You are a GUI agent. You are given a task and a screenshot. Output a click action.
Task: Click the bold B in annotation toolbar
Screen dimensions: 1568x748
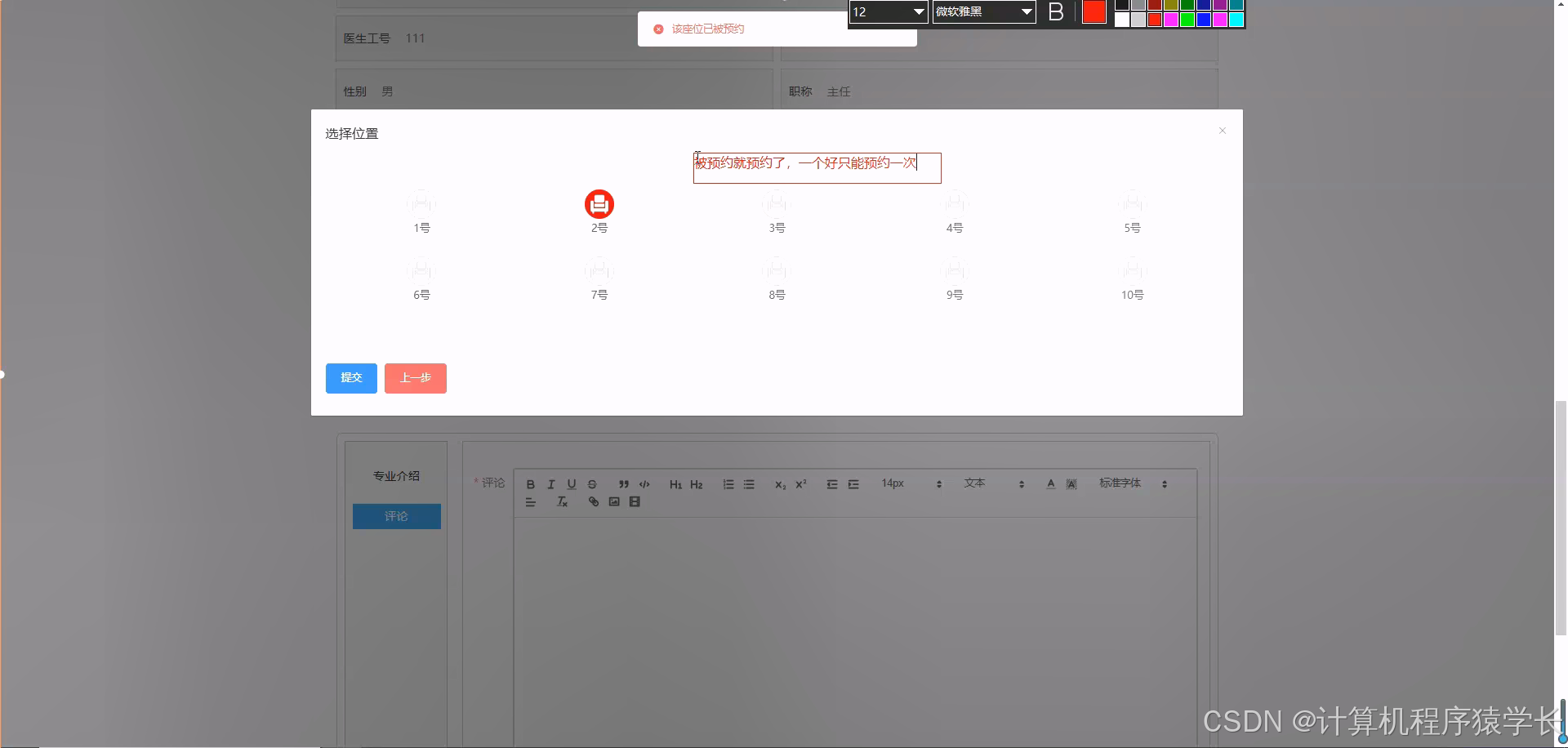tap(1056, 11)
